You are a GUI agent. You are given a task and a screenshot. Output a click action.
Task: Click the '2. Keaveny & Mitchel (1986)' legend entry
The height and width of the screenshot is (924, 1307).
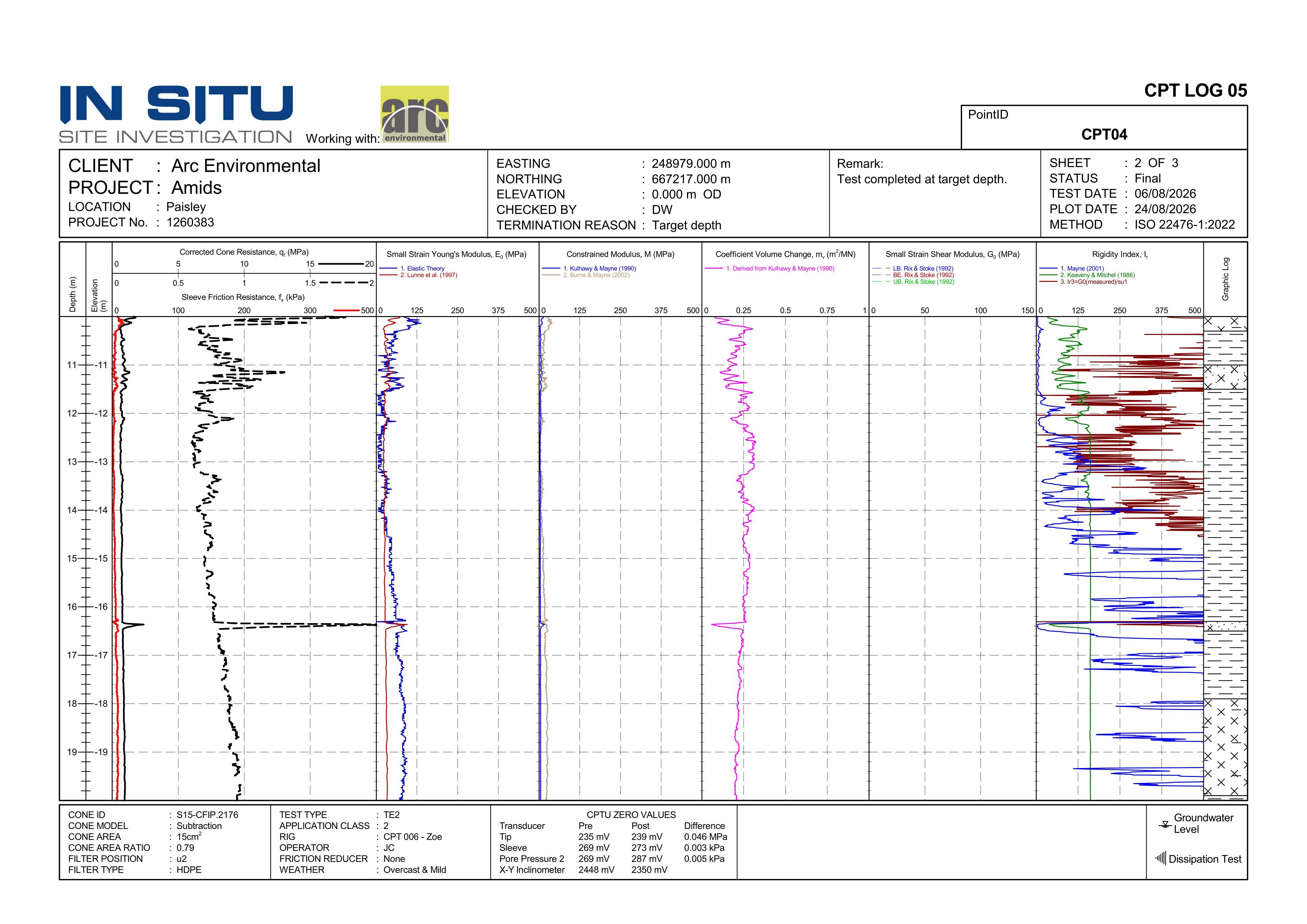(x=1097, y=275)
